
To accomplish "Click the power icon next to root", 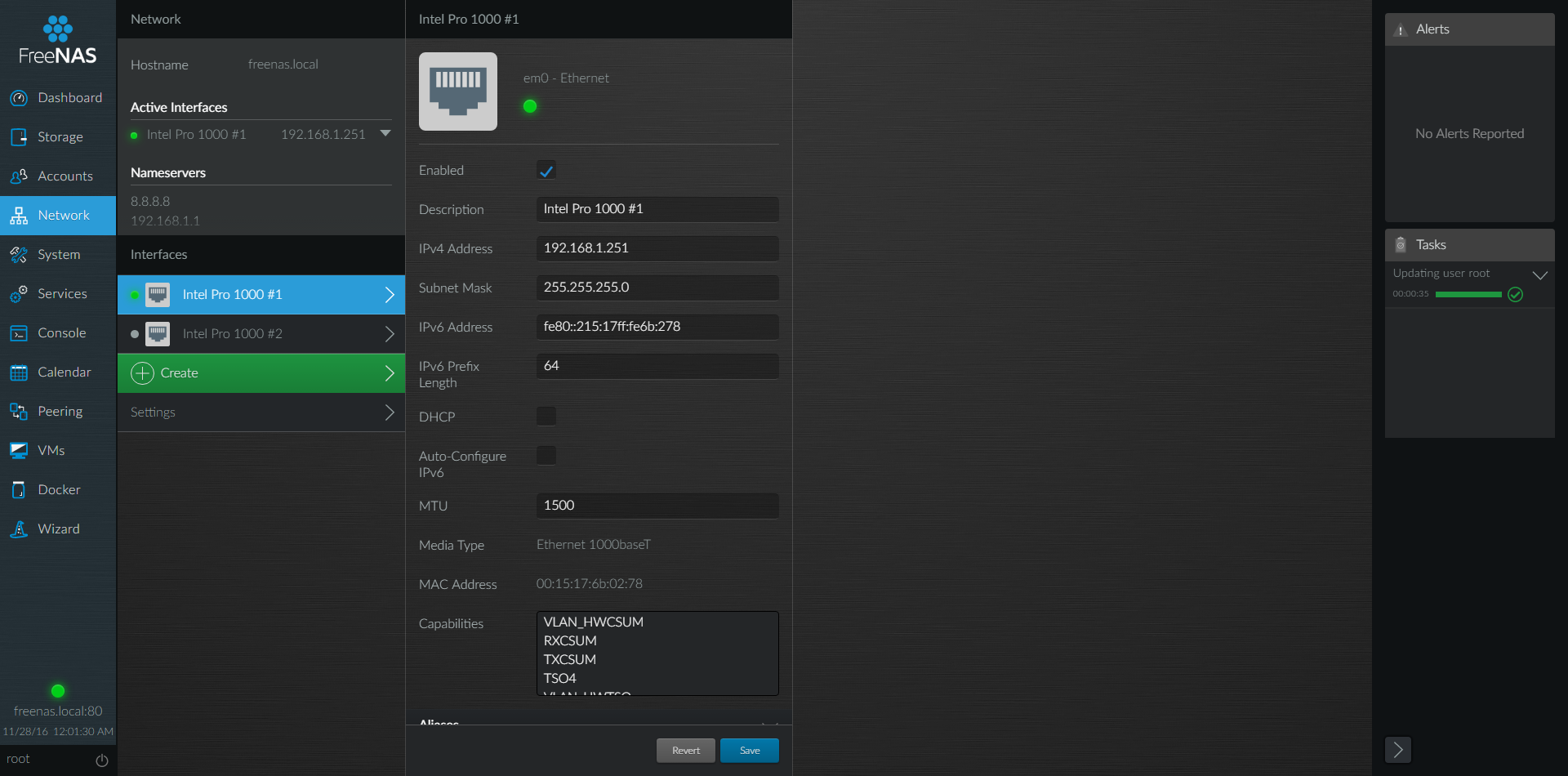I will [x=101, y=760].
